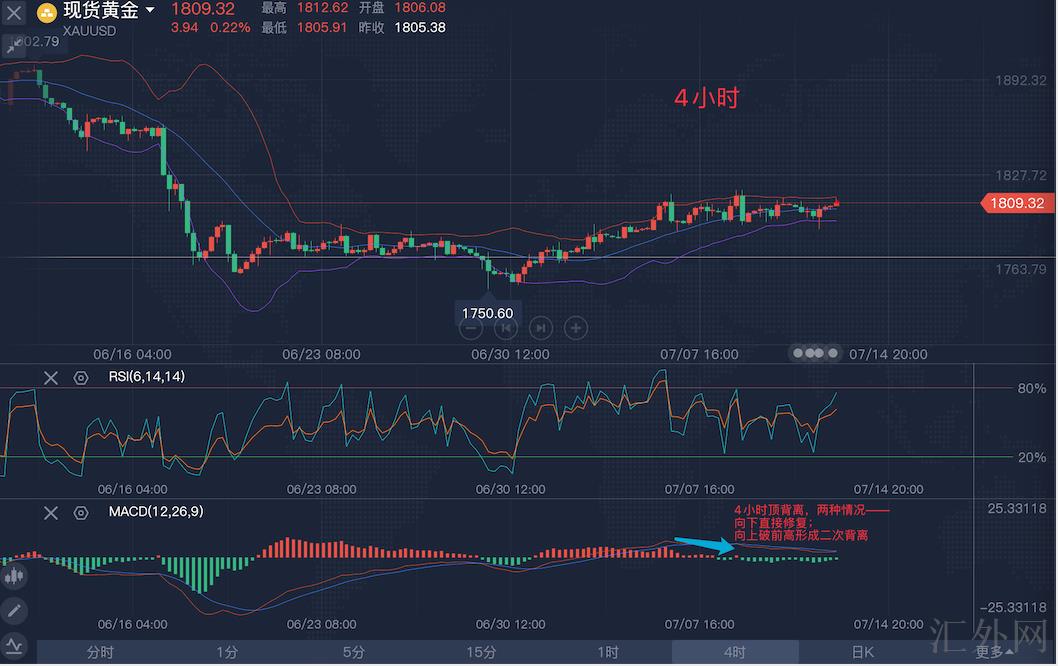1058x666 pixels.
Task: Switch to 分时 timeframe tab
Action: pos(100,652)
